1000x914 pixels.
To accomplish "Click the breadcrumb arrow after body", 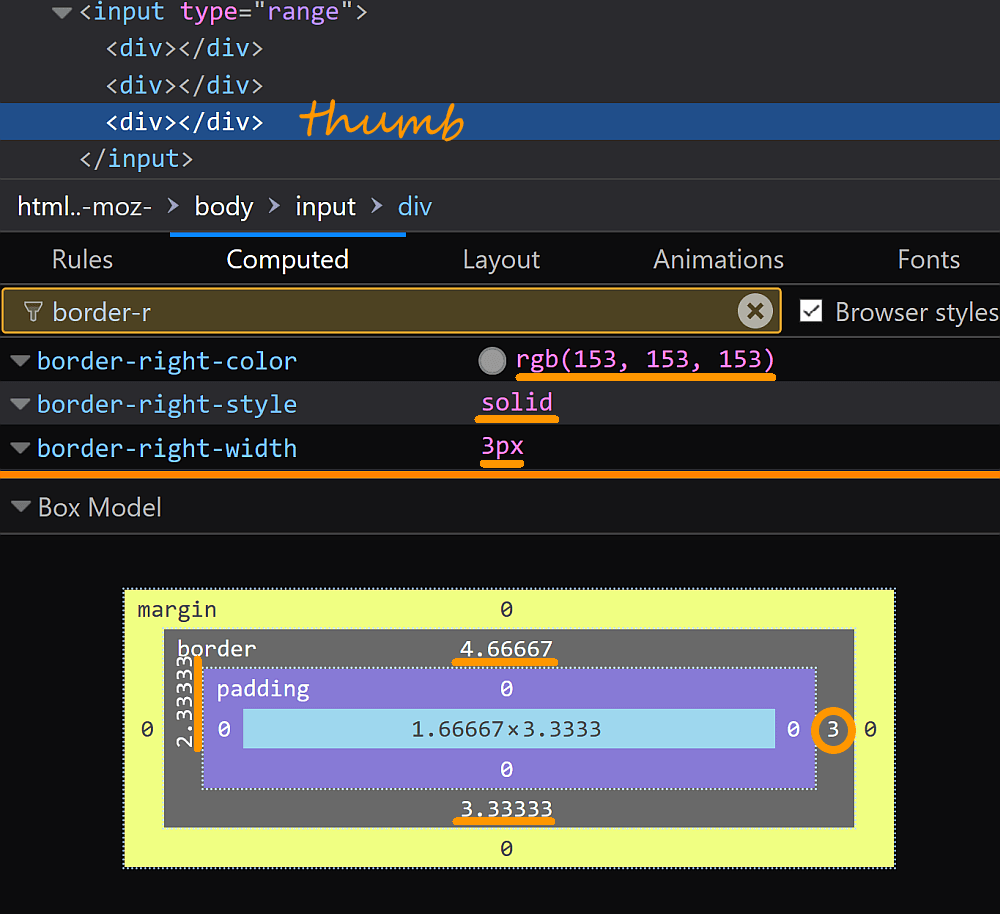I will tap(272, 207).
